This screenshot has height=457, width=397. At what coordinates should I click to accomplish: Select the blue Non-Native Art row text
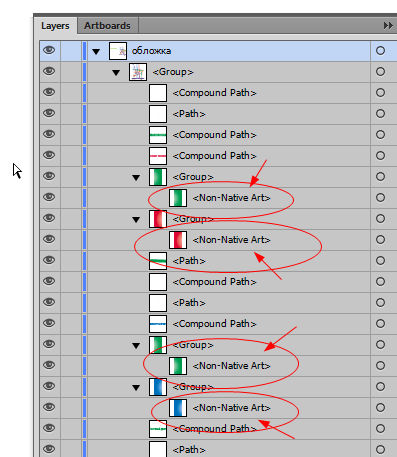(231, 408)
